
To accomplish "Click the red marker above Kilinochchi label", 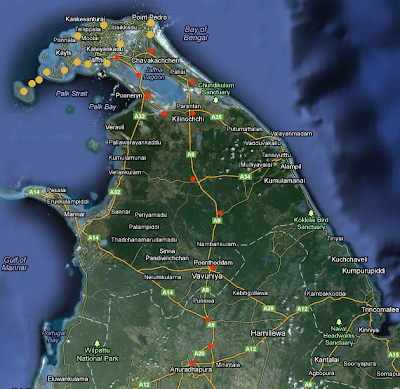I will pos(193,113).
